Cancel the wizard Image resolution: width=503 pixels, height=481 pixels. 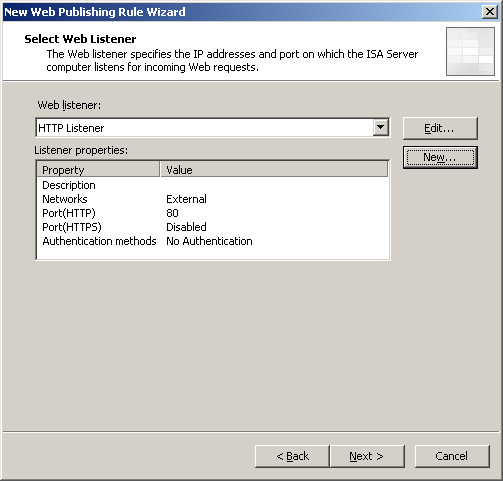pos(452,456)
